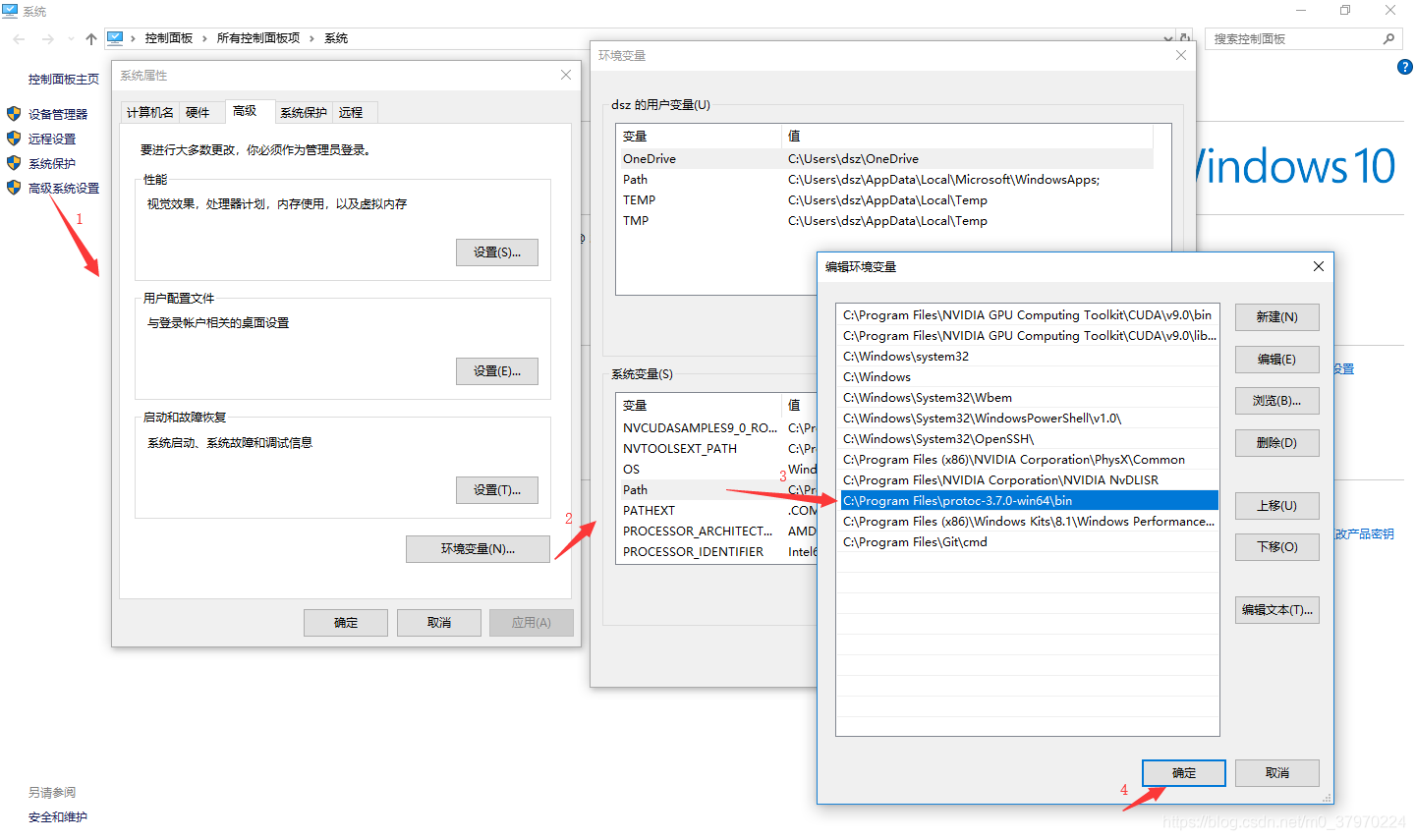Click 设备管理器 link in sidebar
1415x840 pixels.
point(58,114)
